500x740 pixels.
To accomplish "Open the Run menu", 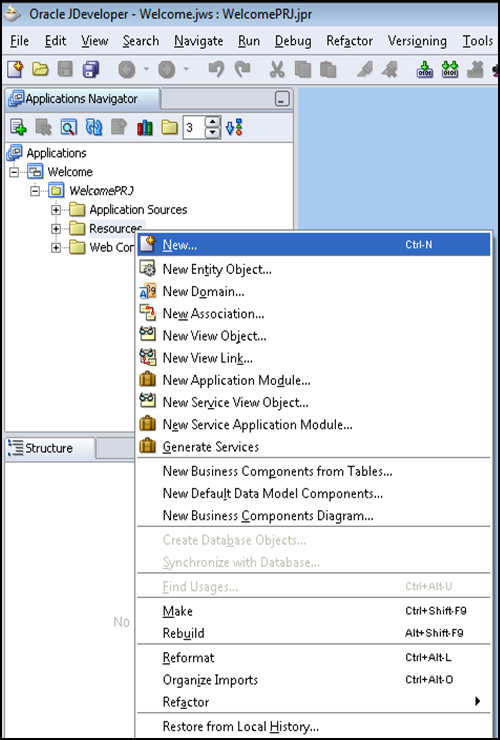I will click(x=249, y=41).
